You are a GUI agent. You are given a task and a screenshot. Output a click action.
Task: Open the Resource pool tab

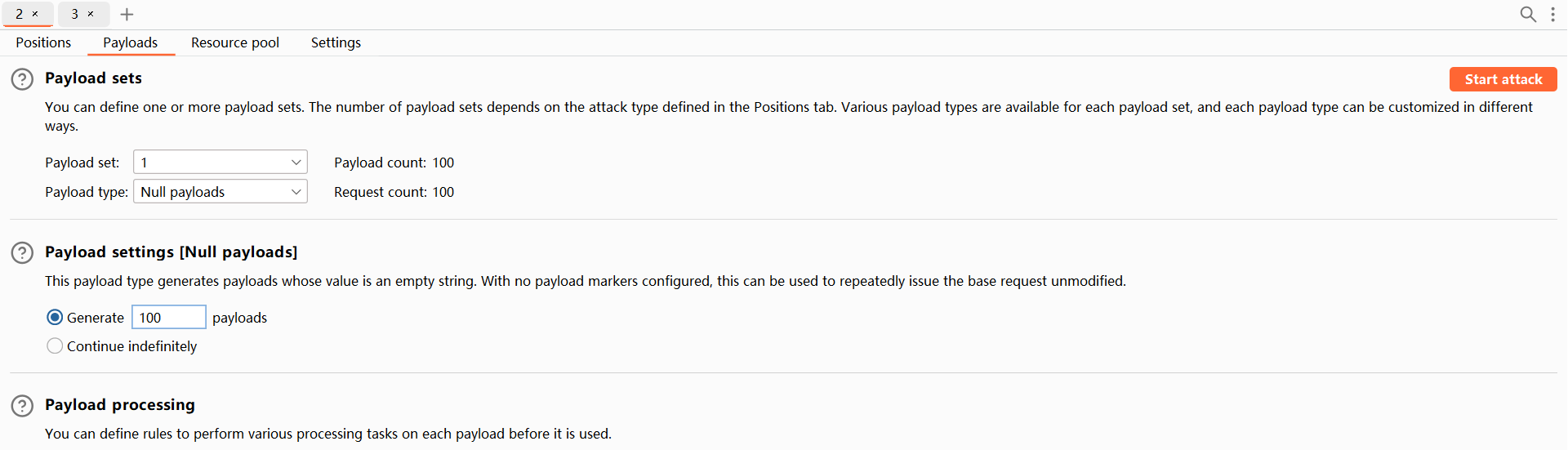[x=234, y=42]
